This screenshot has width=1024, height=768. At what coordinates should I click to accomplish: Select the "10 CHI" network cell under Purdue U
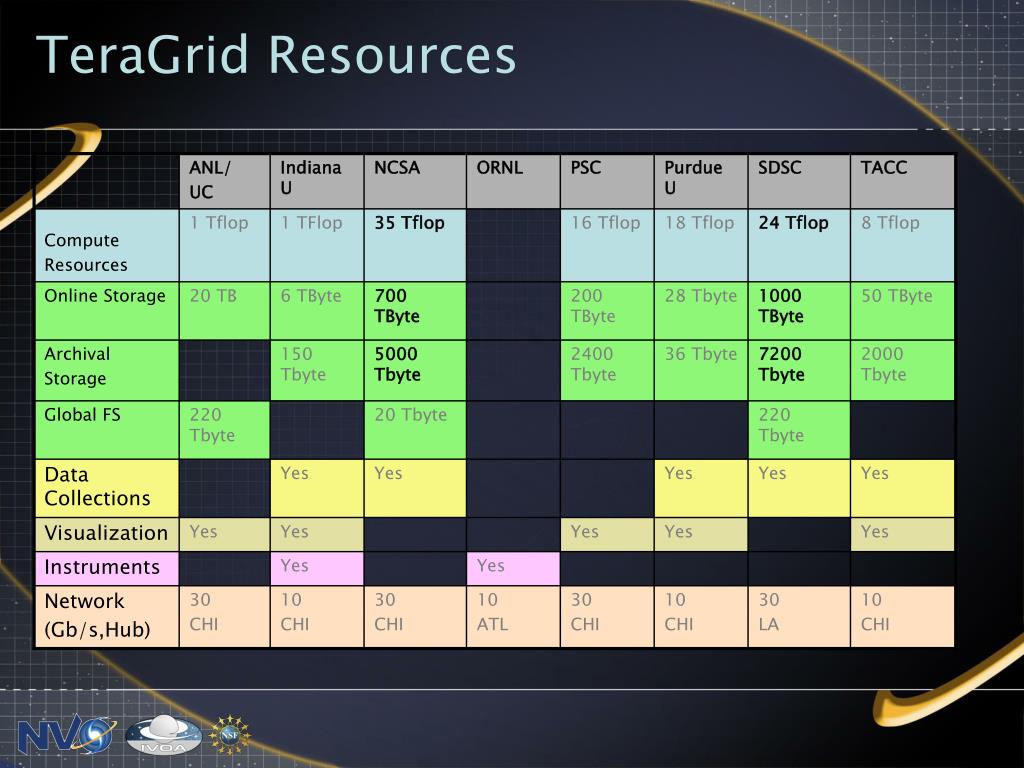point(701,616)
